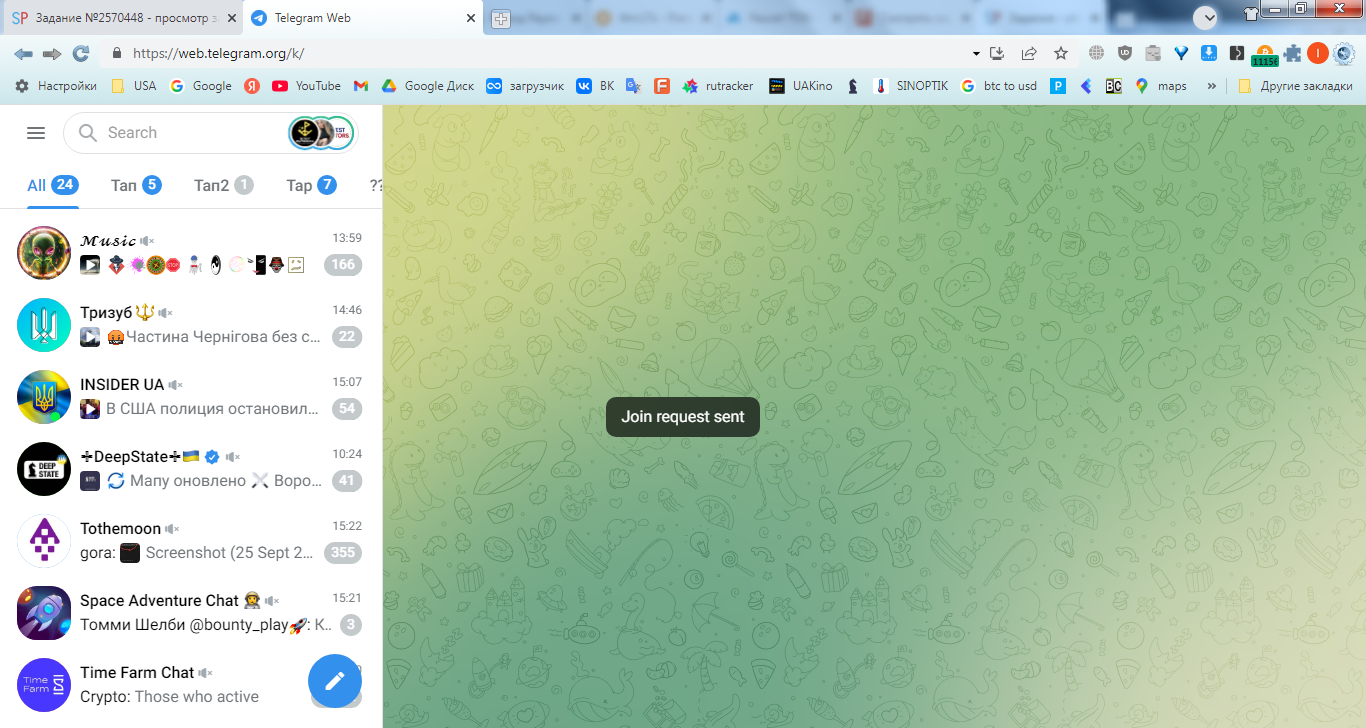The image size is (1366, 728).
Task: Open the Space Adventure Chat
Action: [x=191, y=612]
